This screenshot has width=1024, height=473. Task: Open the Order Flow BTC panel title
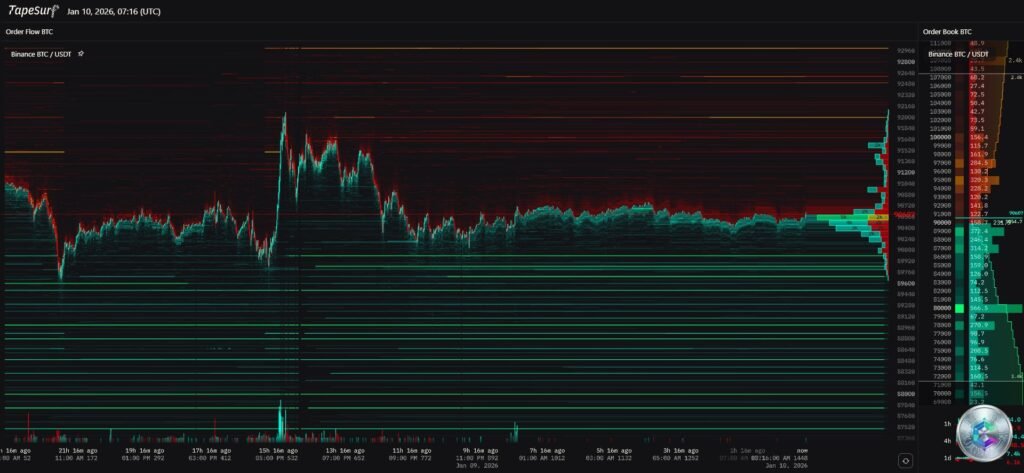29,32
